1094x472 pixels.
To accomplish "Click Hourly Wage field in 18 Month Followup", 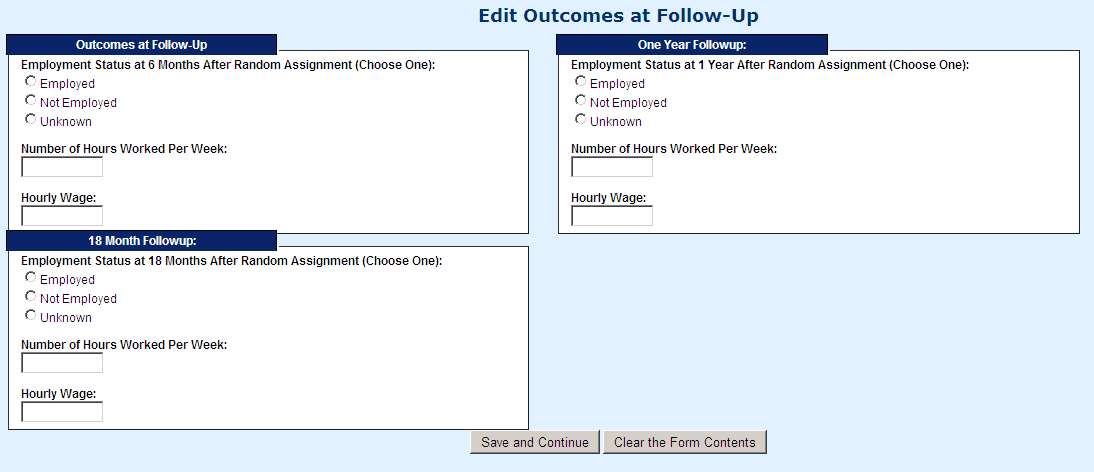I will (62, 412).
